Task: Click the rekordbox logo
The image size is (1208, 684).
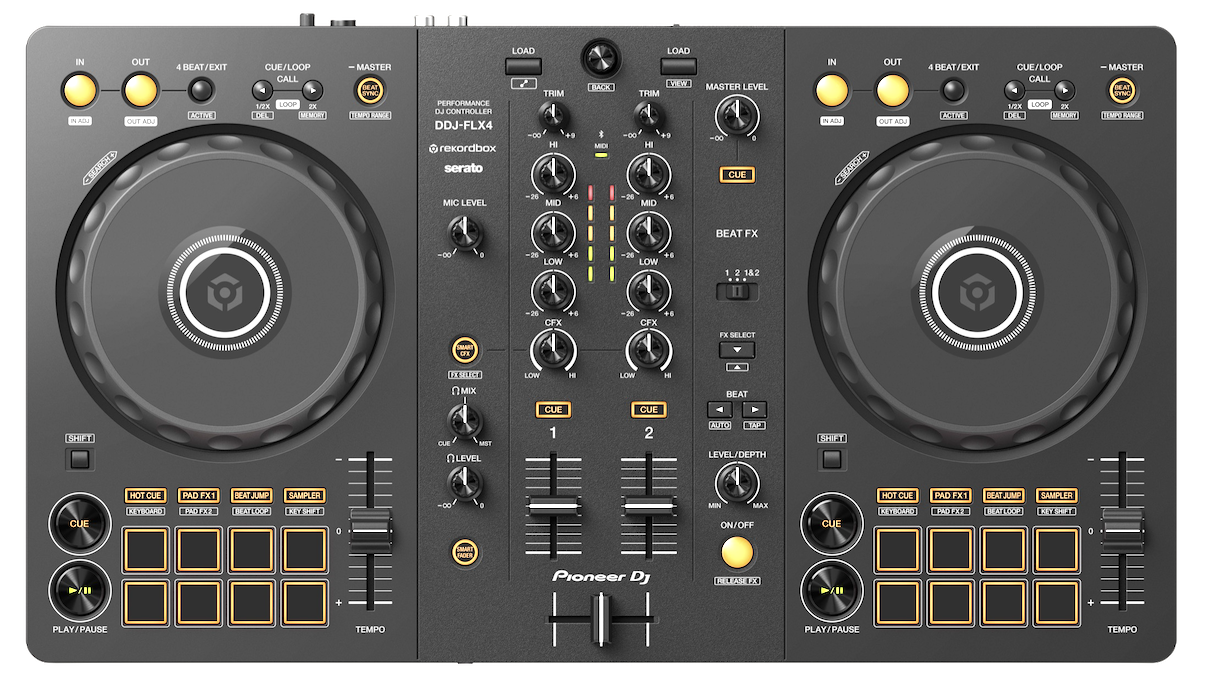Action: click(463, 148)
